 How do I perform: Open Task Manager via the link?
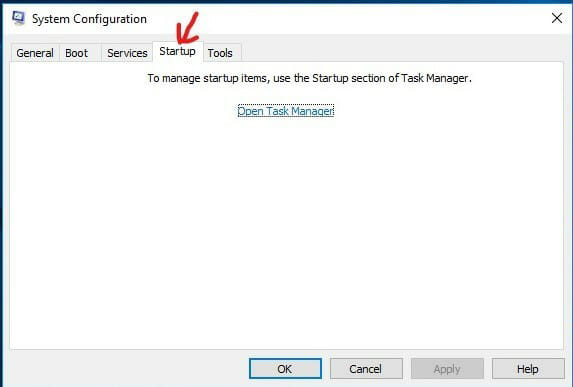(x=286, y=111)
